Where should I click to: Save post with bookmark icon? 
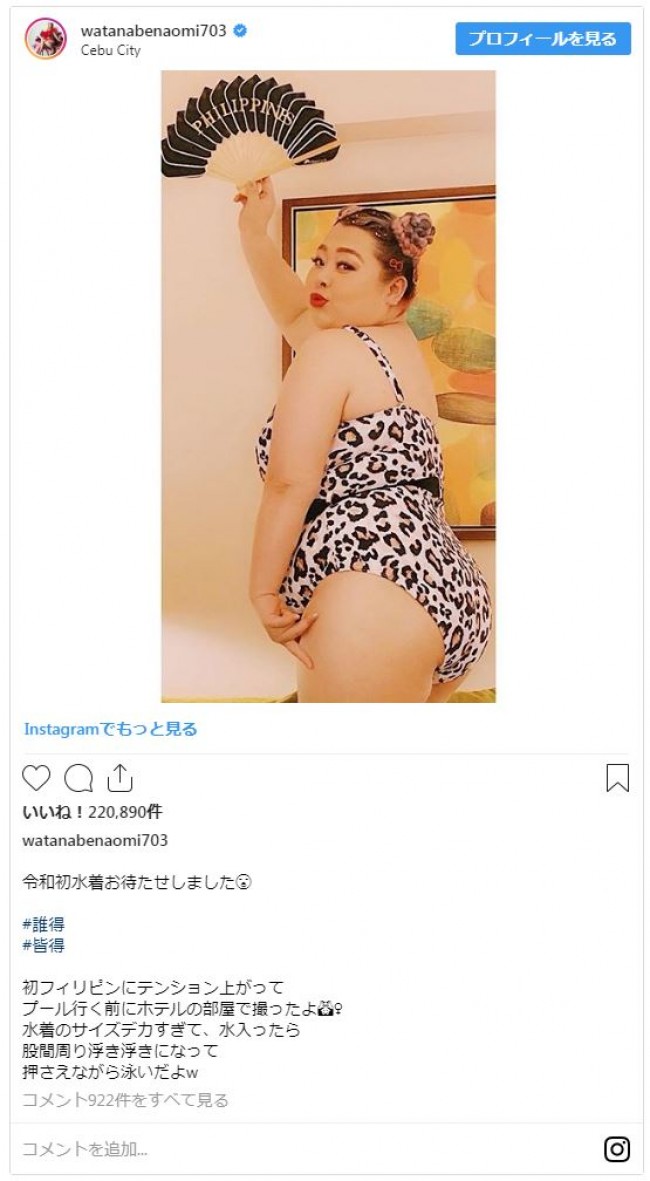[617, 778]
